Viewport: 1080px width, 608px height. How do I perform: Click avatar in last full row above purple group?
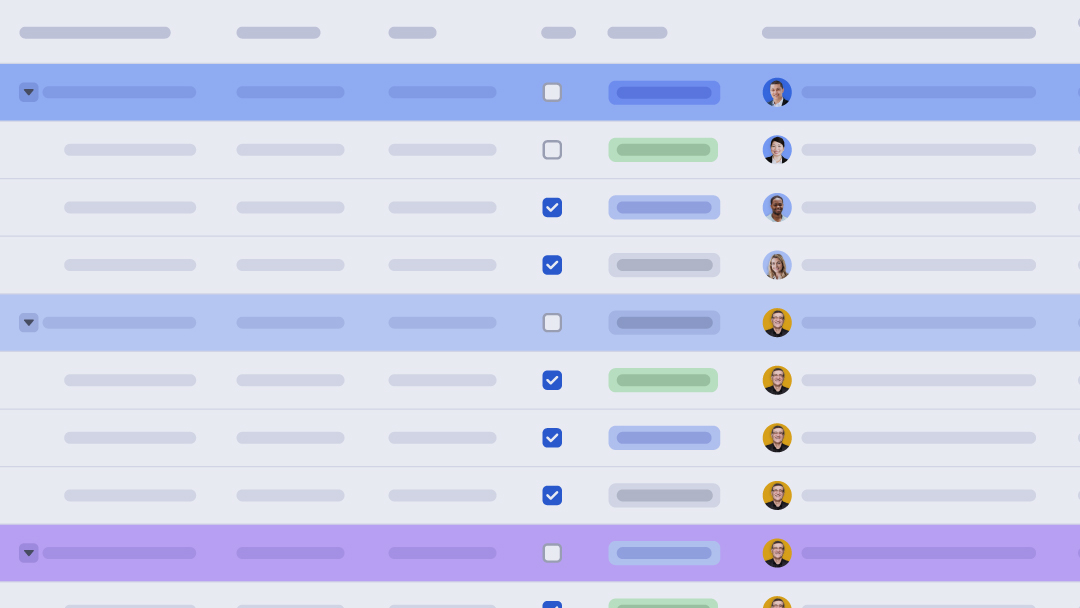tap(777, 495)
